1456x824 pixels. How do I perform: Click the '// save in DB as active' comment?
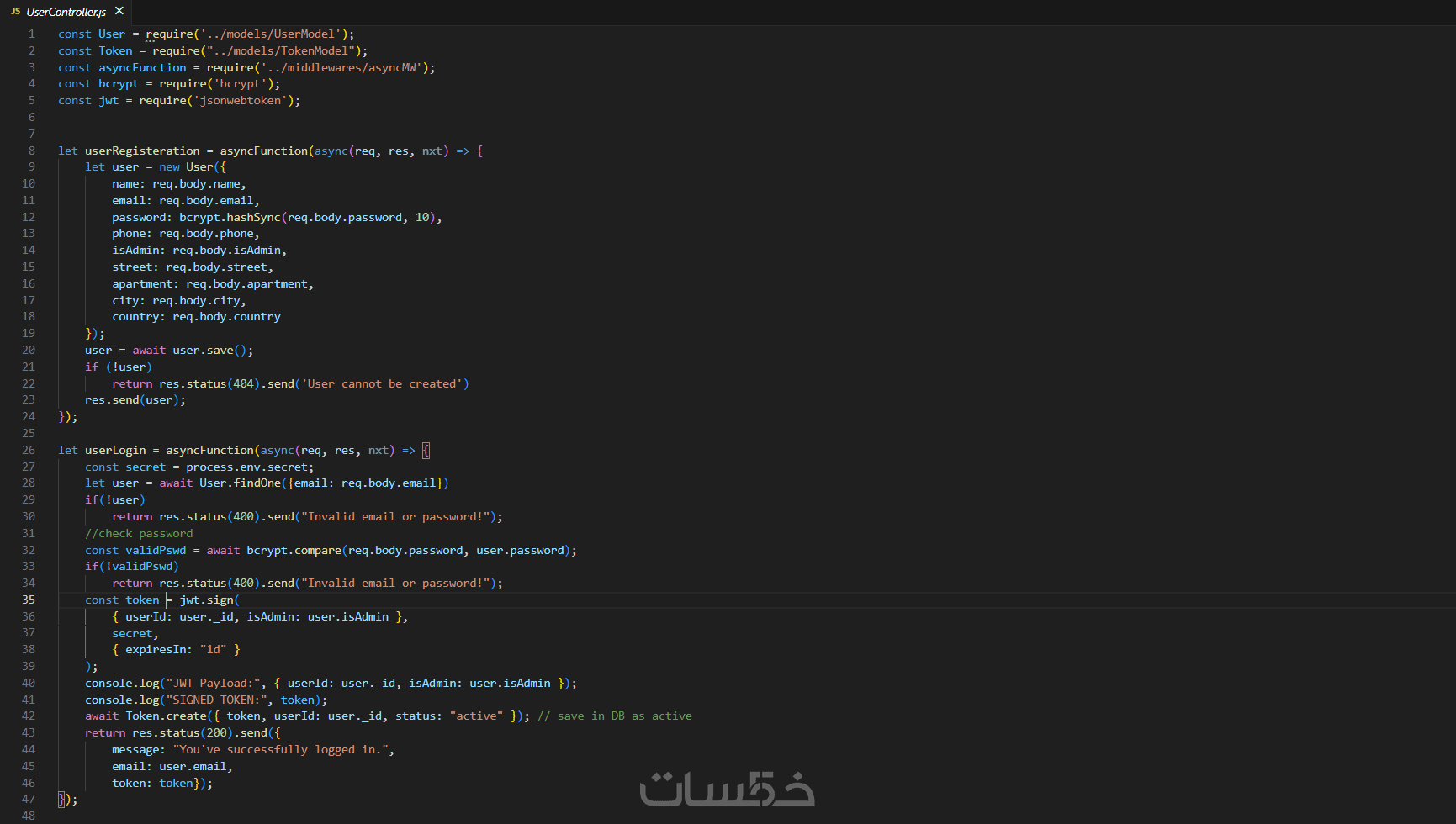pyautogui.click(x=615, y=716)
